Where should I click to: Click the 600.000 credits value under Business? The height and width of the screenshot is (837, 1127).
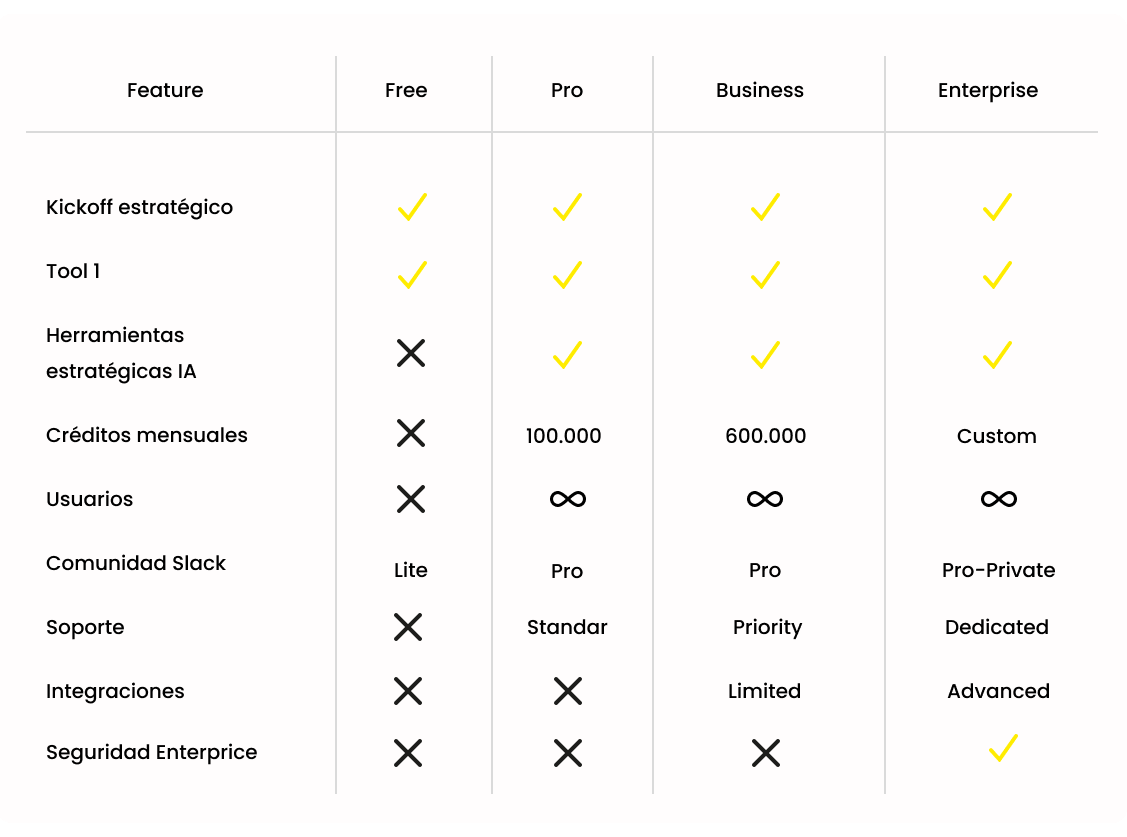coord(766,436)
